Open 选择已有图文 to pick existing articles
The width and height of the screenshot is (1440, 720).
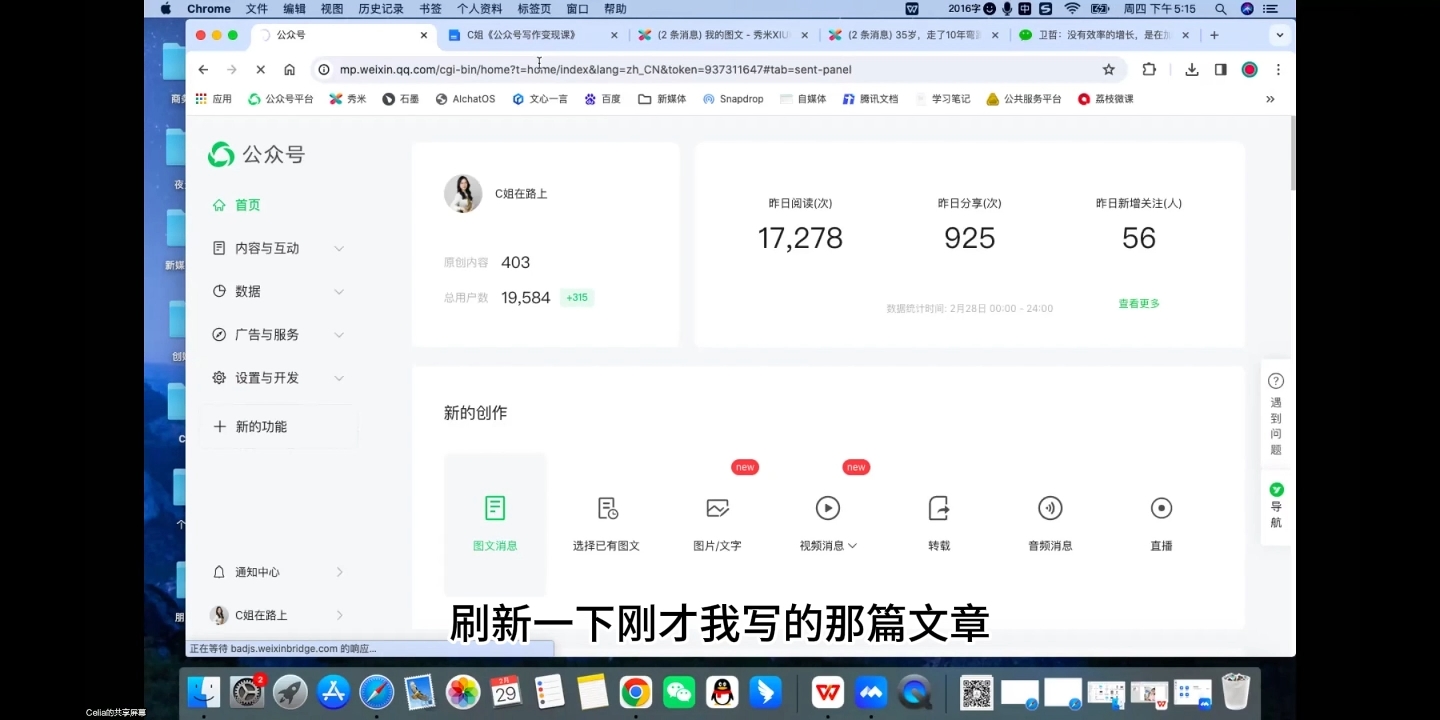pos(606,508)
